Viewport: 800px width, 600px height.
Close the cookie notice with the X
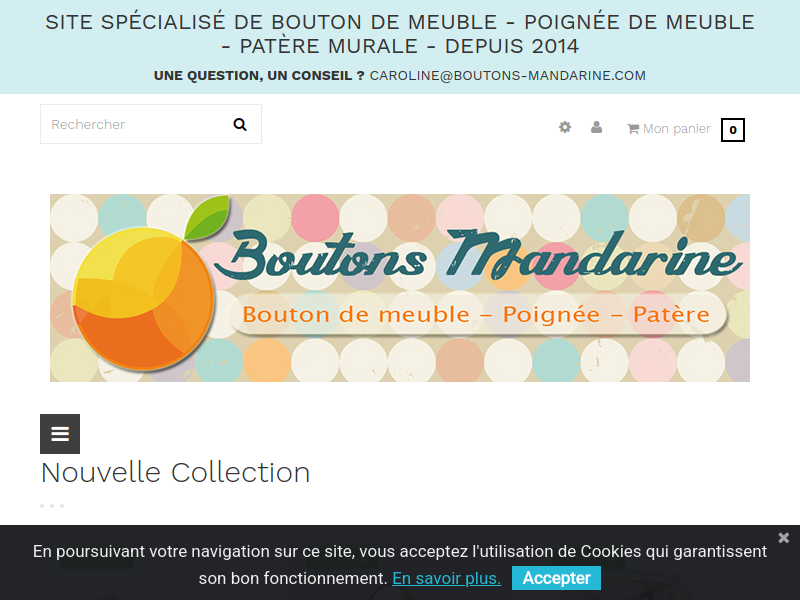[784, 537]
